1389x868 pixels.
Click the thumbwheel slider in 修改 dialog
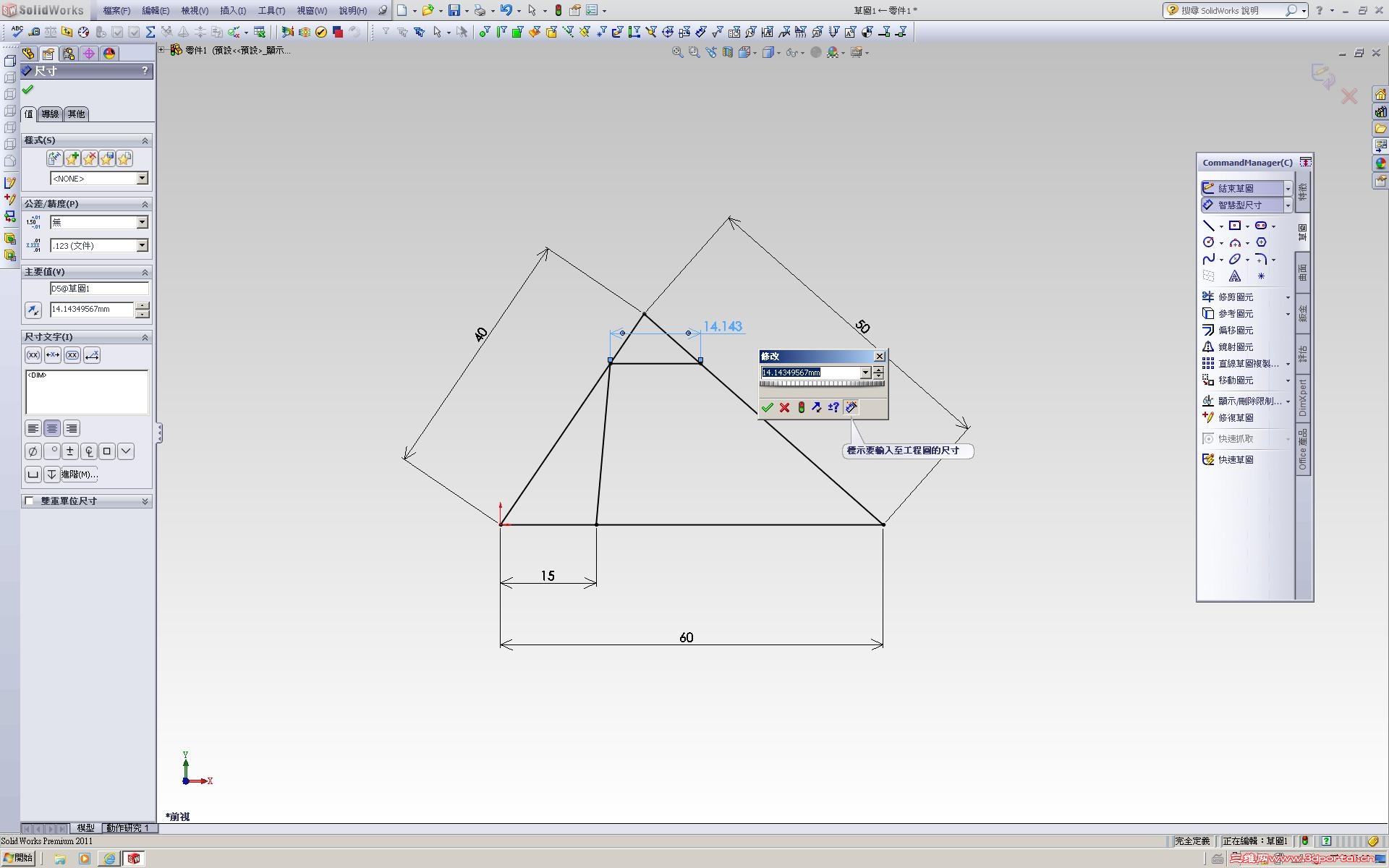coord(821,385)
